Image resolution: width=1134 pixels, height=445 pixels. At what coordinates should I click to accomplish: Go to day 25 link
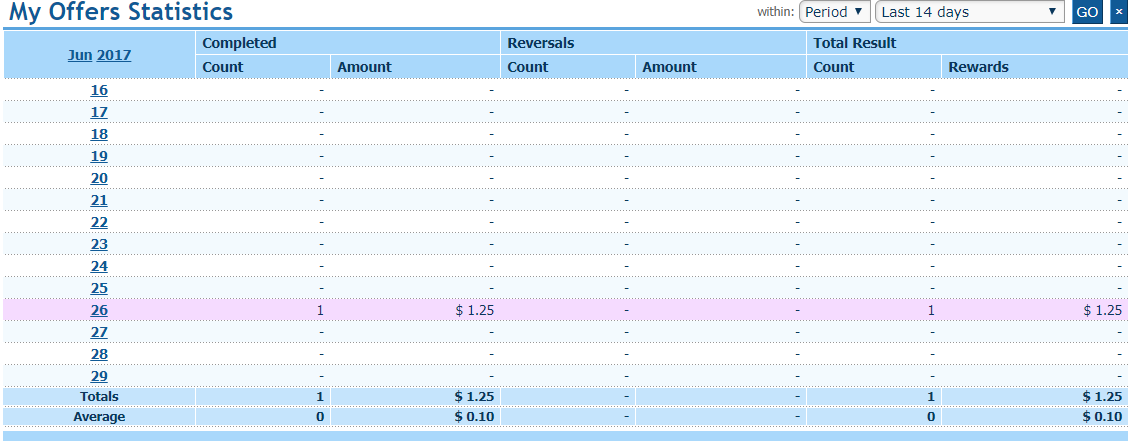coord(99,288)
